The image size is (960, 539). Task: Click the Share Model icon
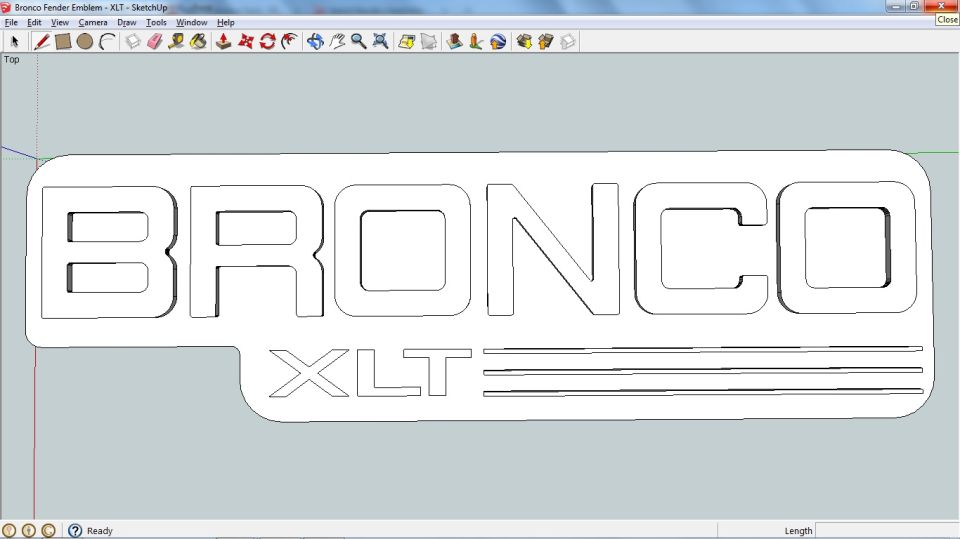(546, 42)
